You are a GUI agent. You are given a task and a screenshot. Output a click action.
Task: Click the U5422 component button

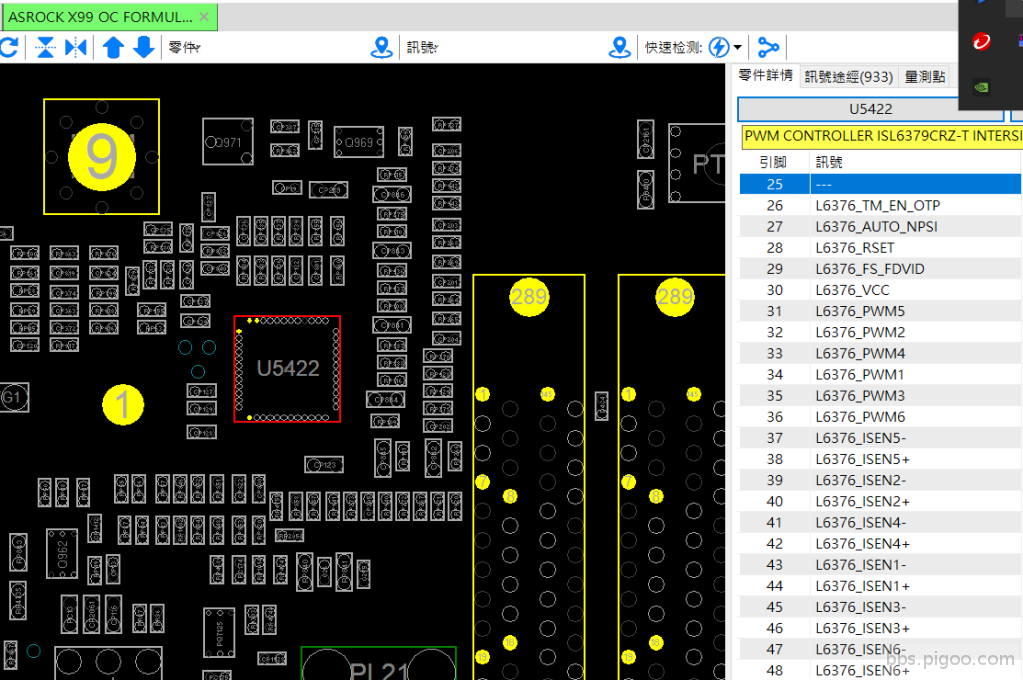pos(870,109)
